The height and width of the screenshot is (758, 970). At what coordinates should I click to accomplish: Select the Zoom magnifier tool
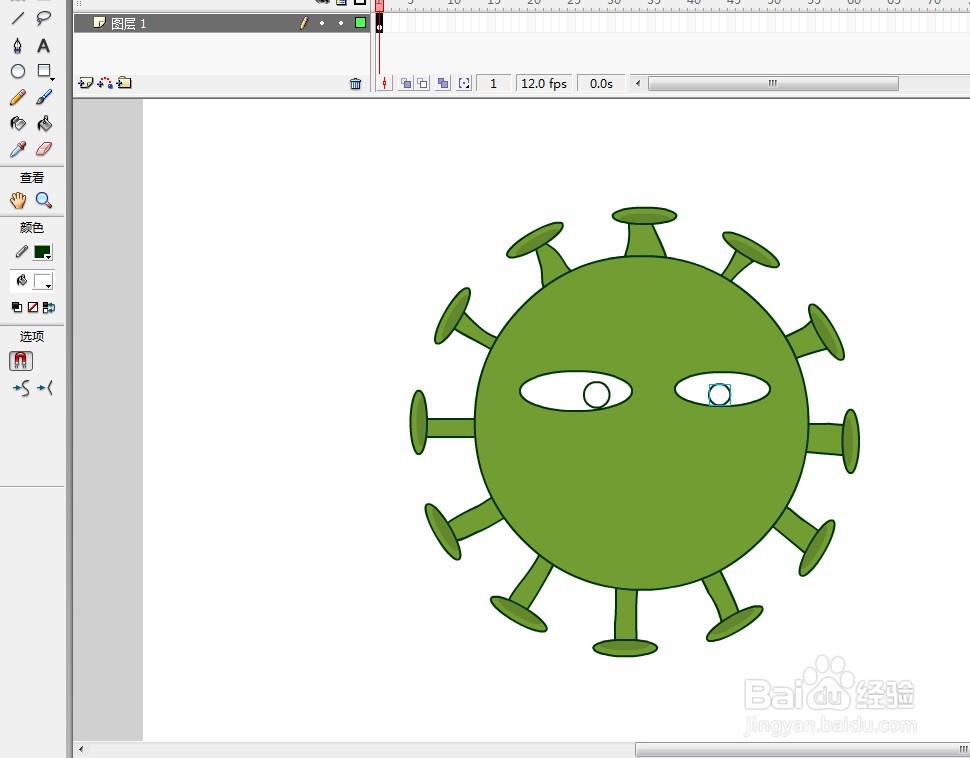pos(43,200)
